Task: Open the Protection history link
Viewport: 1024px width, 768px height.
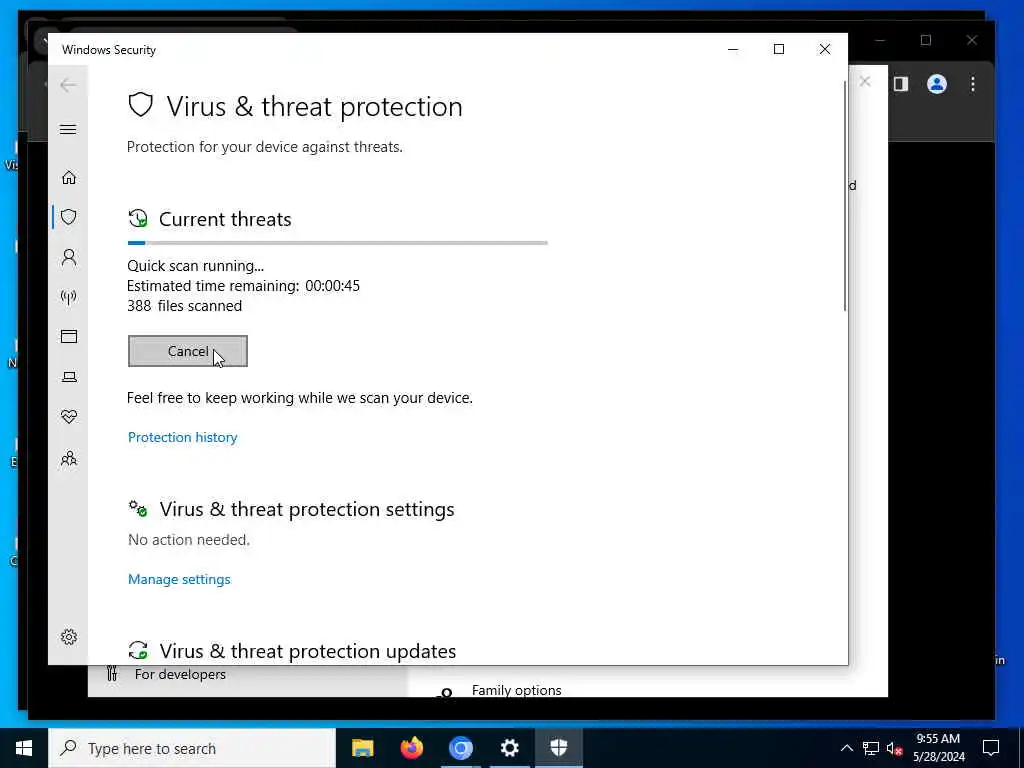Action: point(182,438)
